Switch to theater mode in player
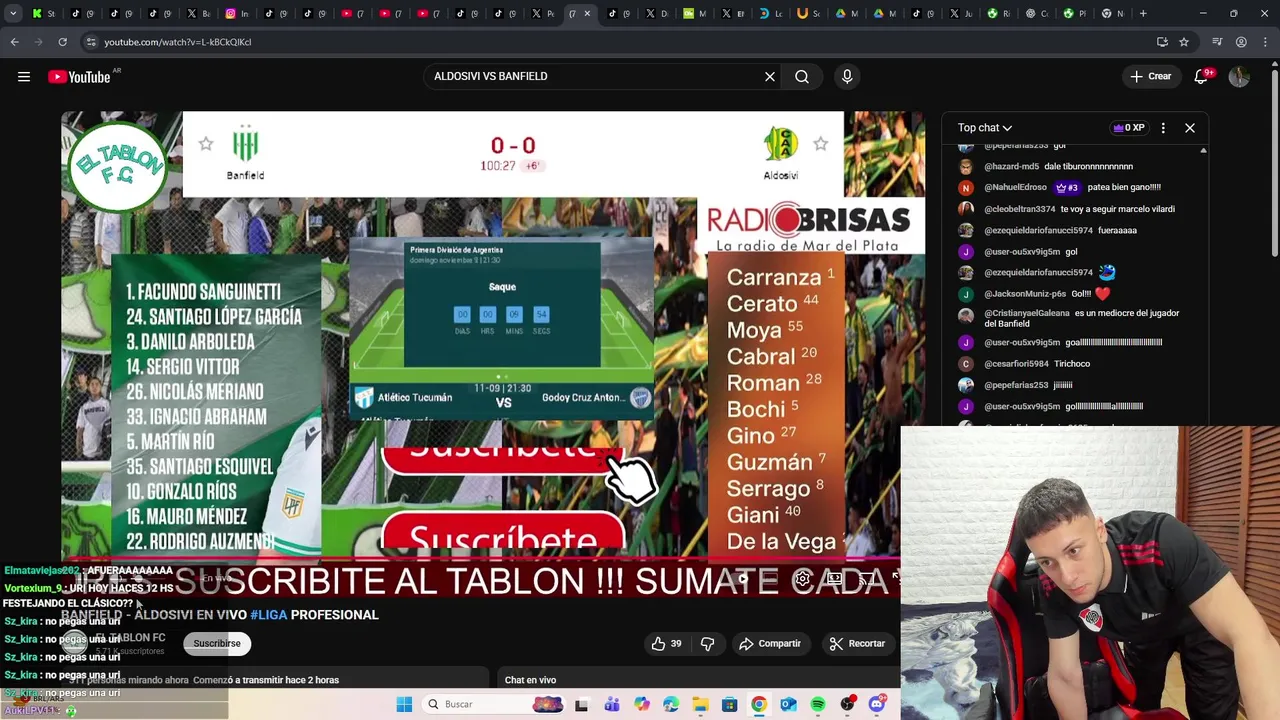Screen dimensions: 1280x720 click(x=835, y=579)
